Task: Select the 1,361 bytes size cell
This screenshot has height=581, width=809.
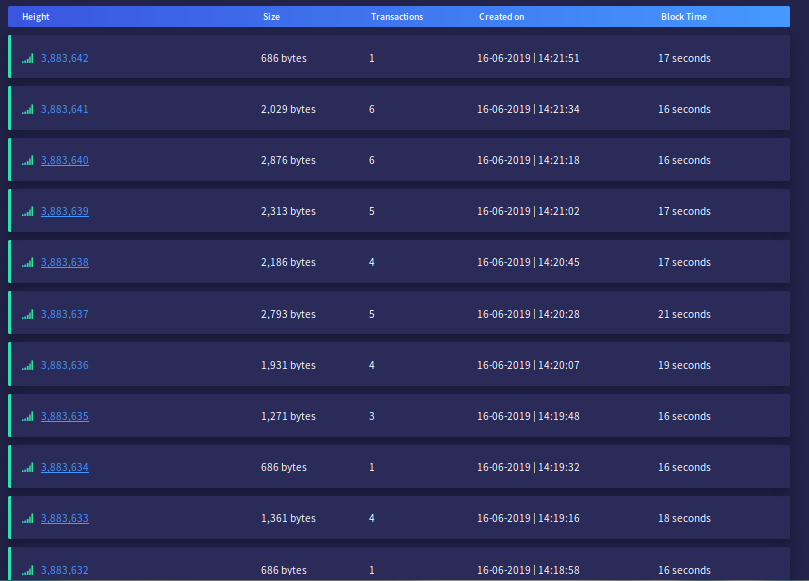Action: coord(288,519)
